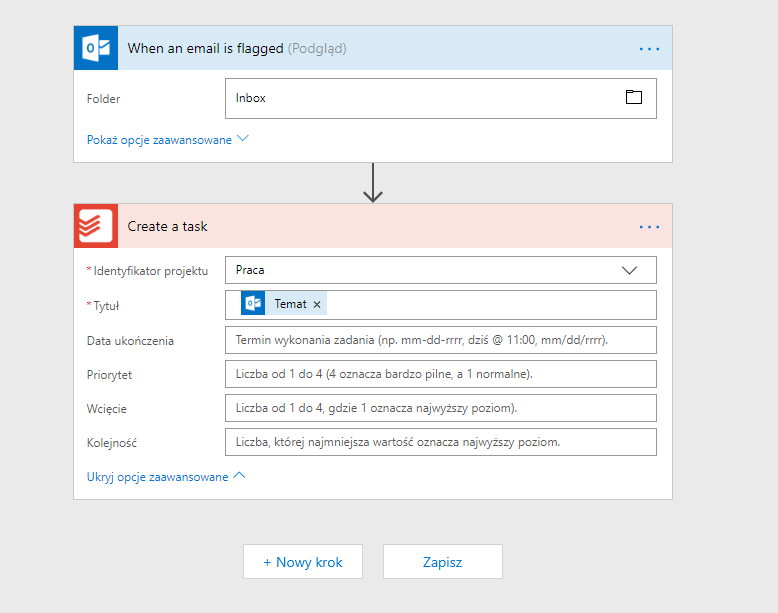Click the Folder Inbox input field
The height and width of the screenshot is (613, 778).
(x=441, y=98)
